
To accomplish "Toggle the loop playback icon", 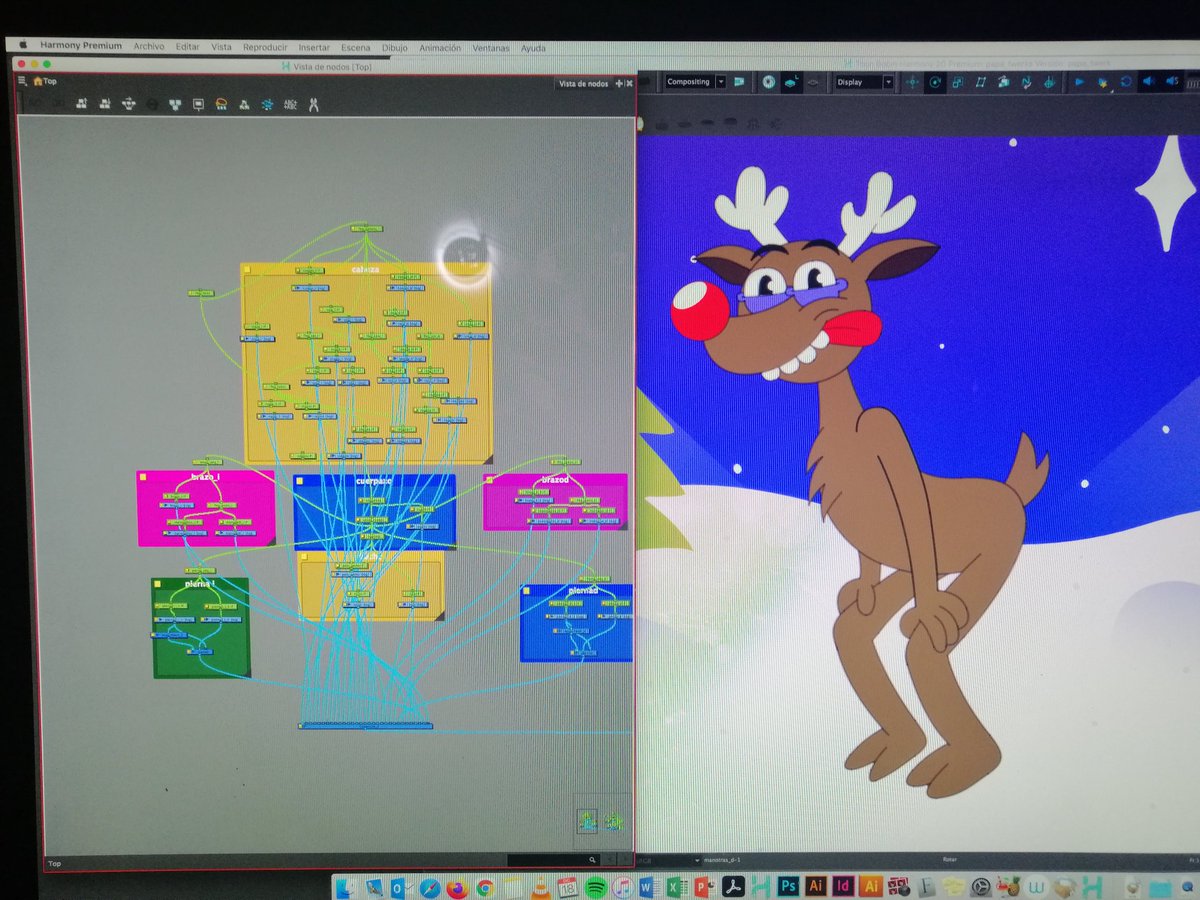I will coord(1125,82).
